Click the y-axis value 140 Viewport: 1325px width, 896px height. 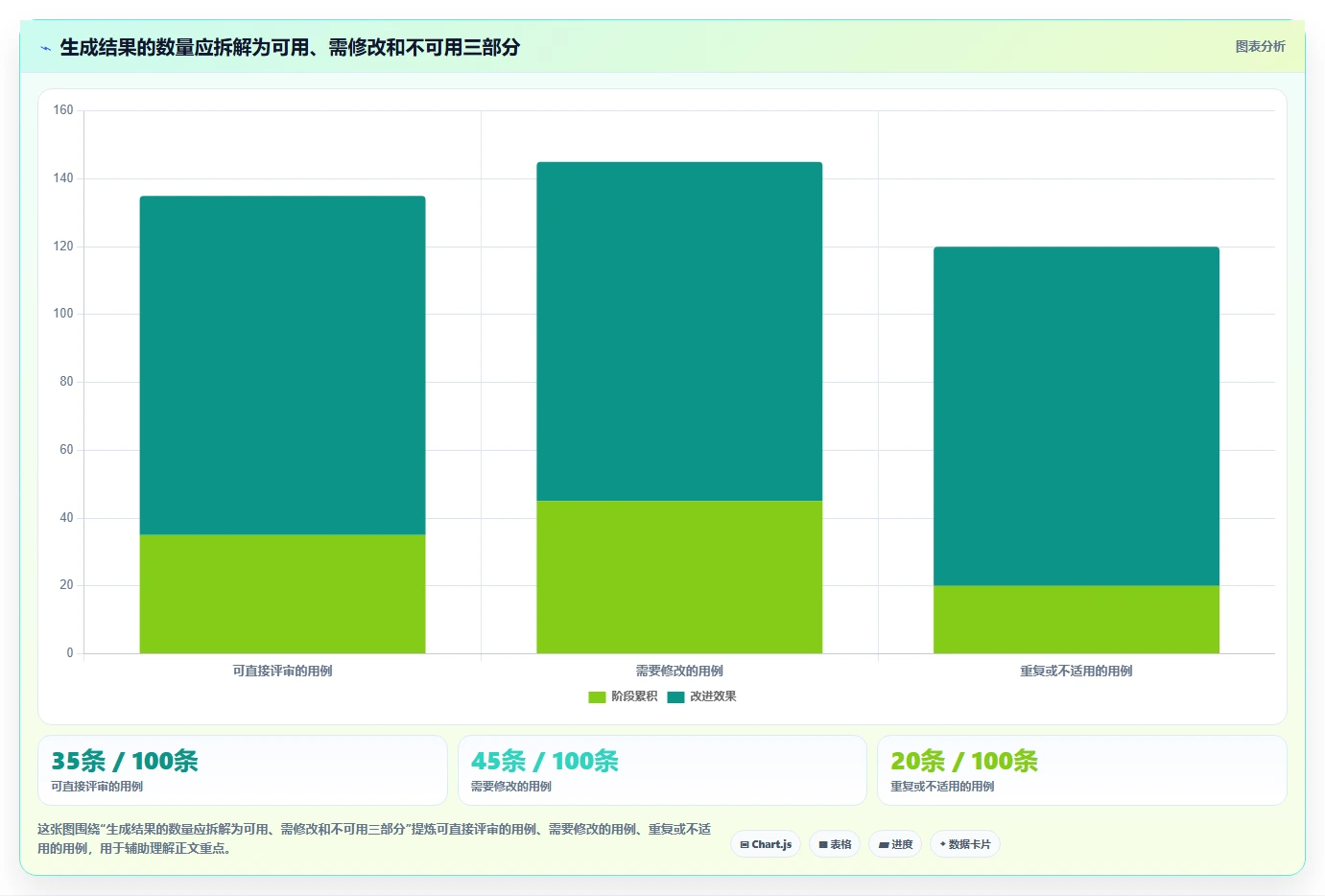point(63,178)
